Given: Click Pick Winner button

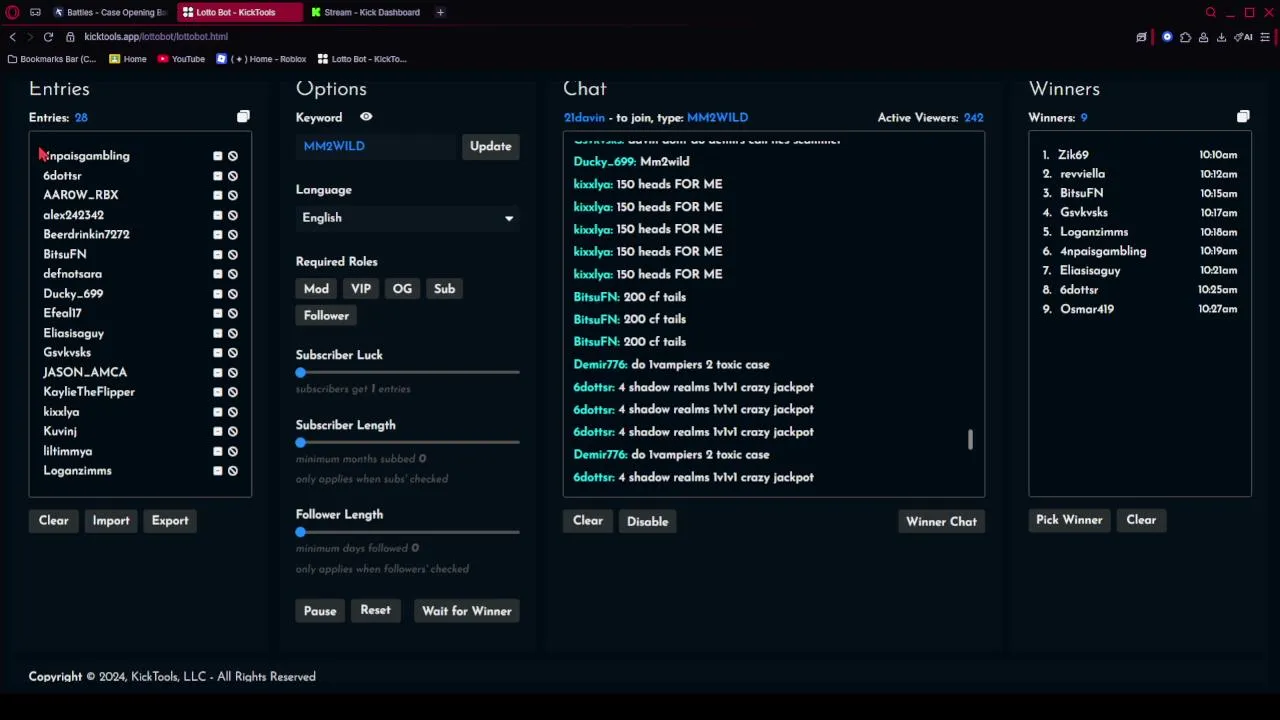Looking at the screenshot, I should 1069,520.
